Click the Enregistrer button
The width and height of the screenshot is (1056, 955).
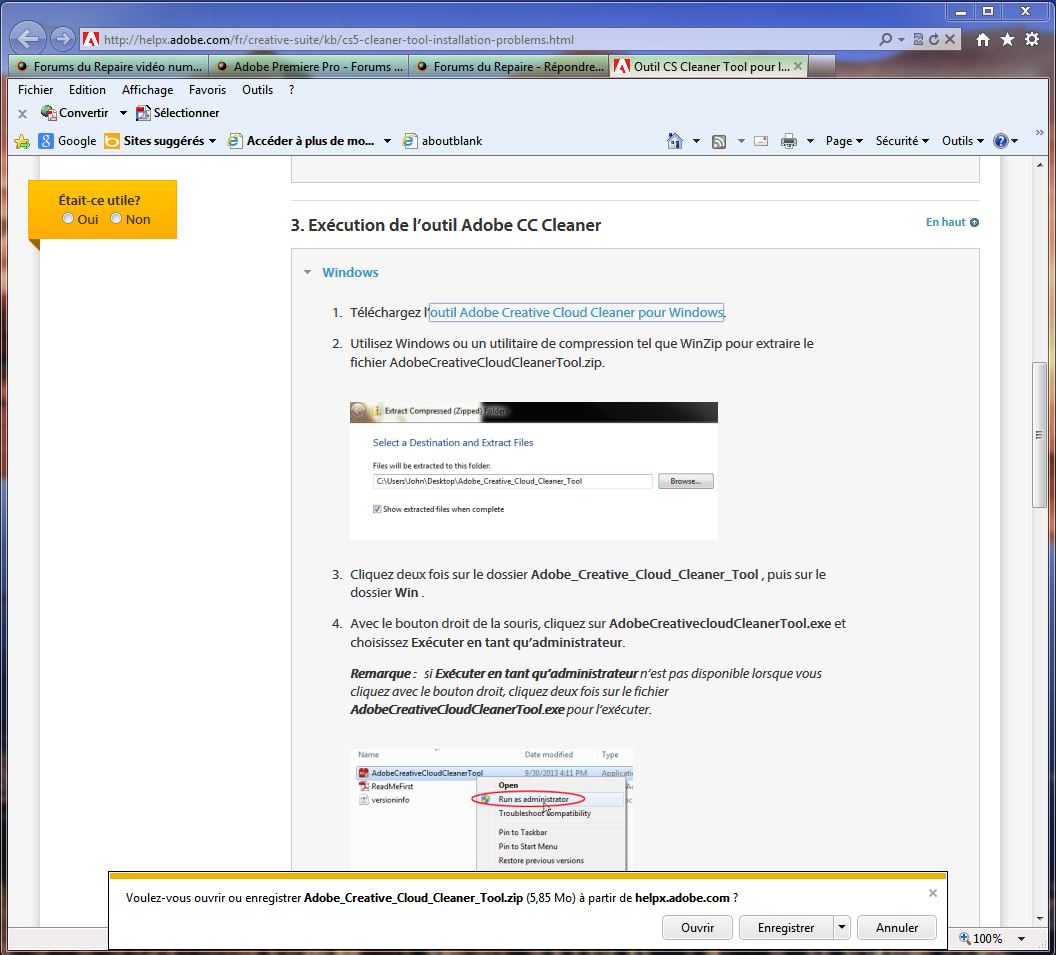click(786, 927)
